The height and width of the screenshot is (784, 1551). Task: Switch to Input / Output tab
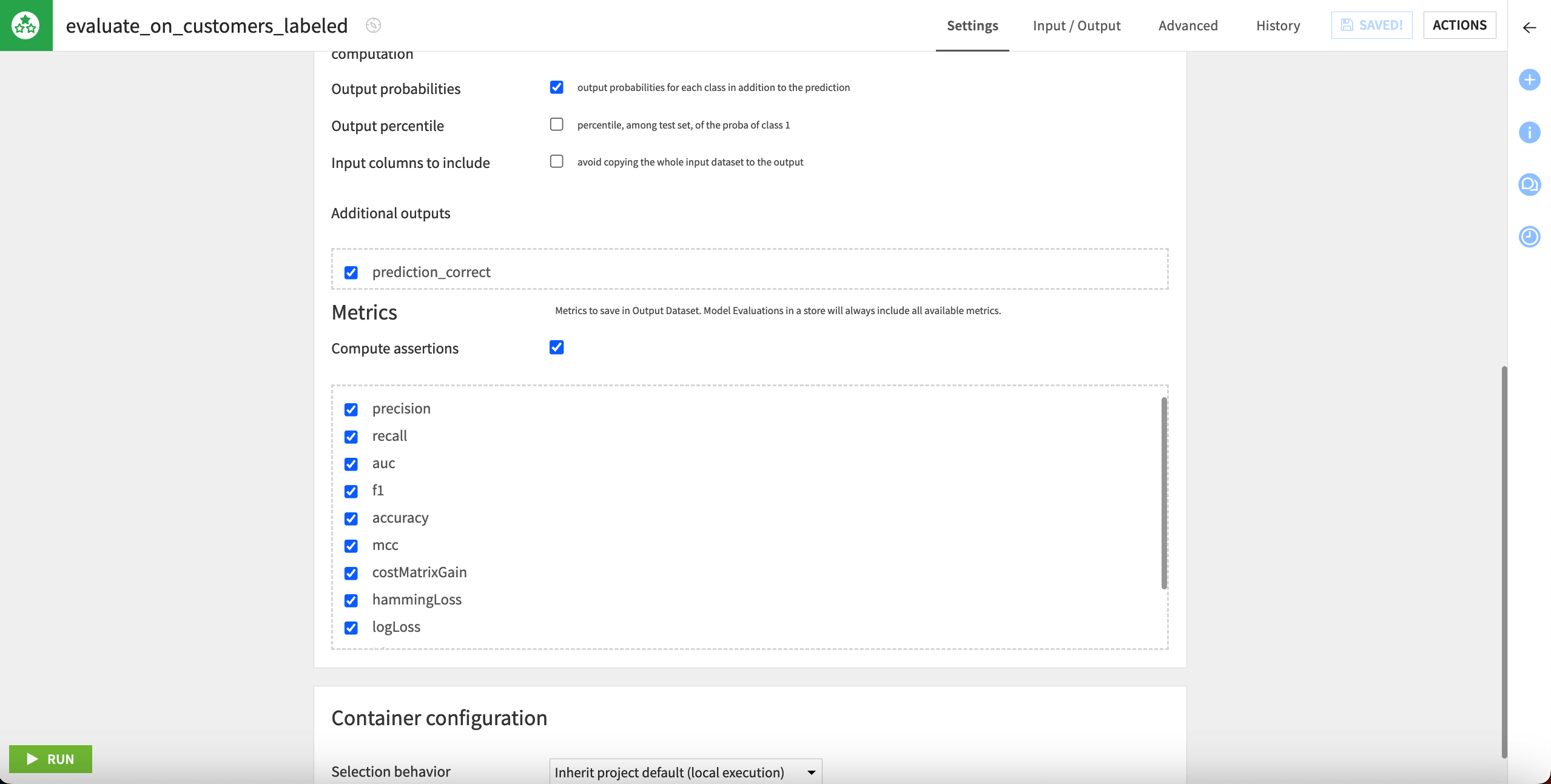click(1077, 25)
